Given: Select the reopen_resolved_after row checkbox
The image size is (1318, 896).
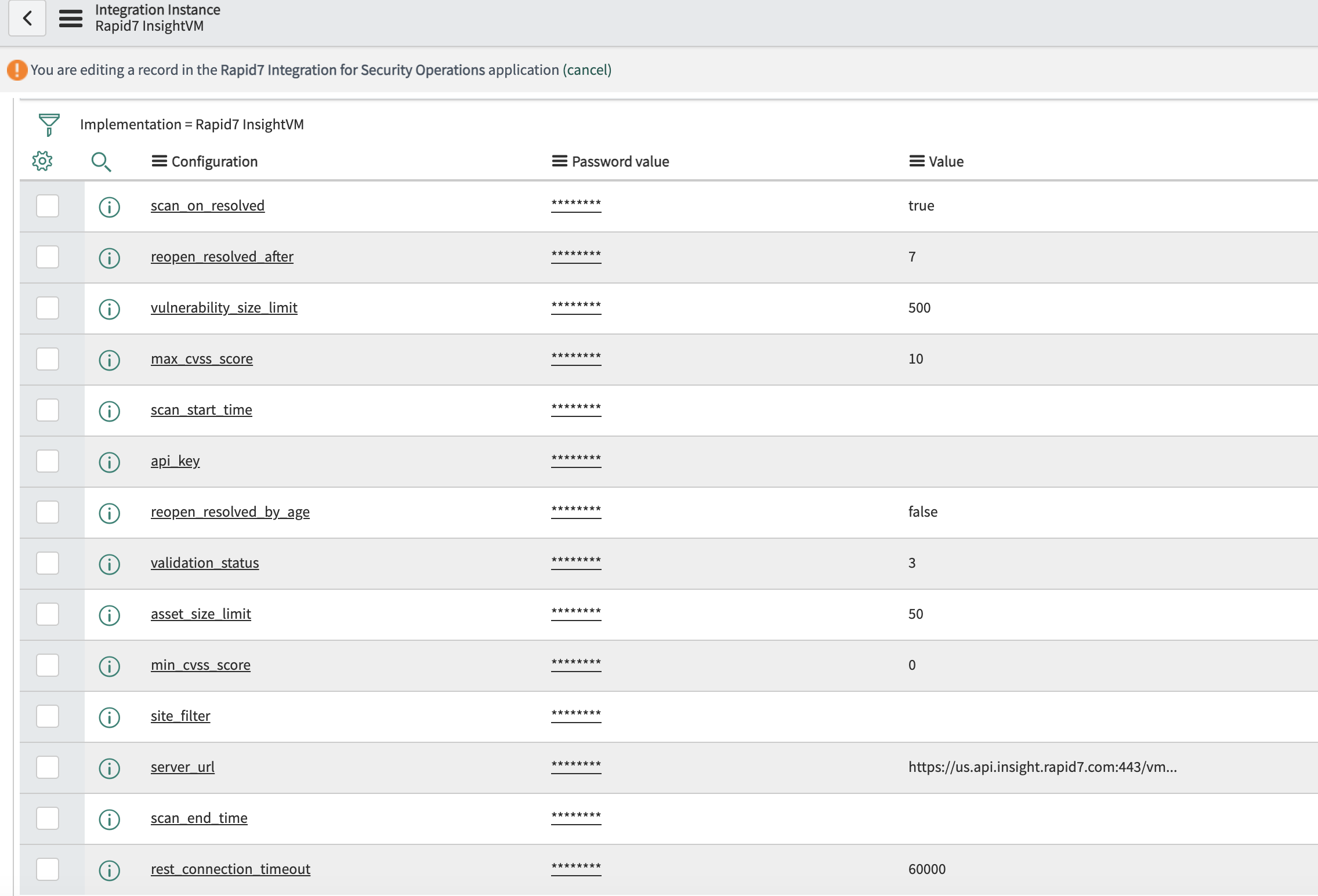Looking at the screenshot, I should pos(48,257).
